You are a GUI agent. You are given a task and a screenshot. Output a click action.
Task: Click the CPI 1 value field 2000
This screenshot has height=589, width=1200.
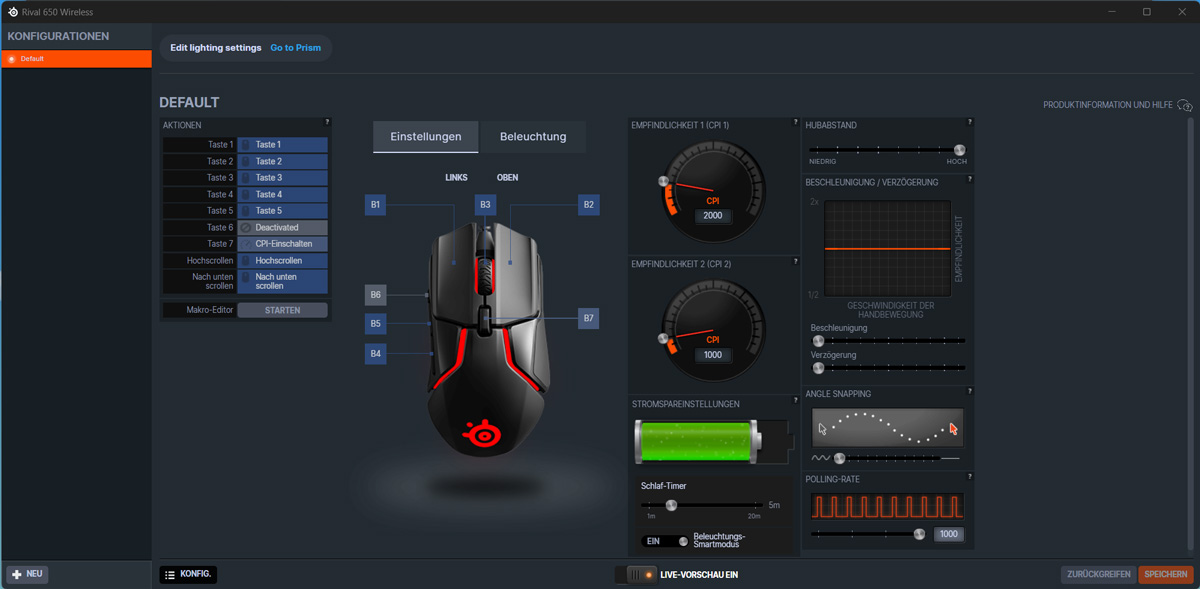click(x=713, y=215)
